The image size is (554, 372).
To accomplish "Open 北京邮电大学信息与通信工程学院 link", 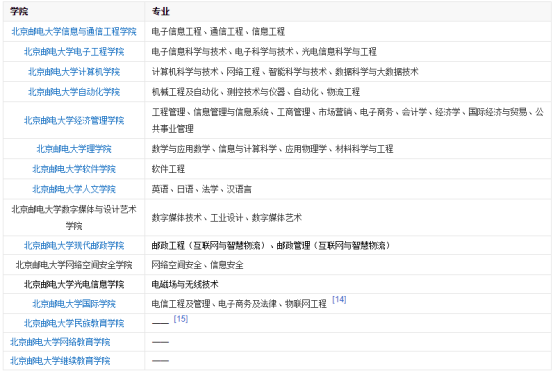I will [74, 32].
